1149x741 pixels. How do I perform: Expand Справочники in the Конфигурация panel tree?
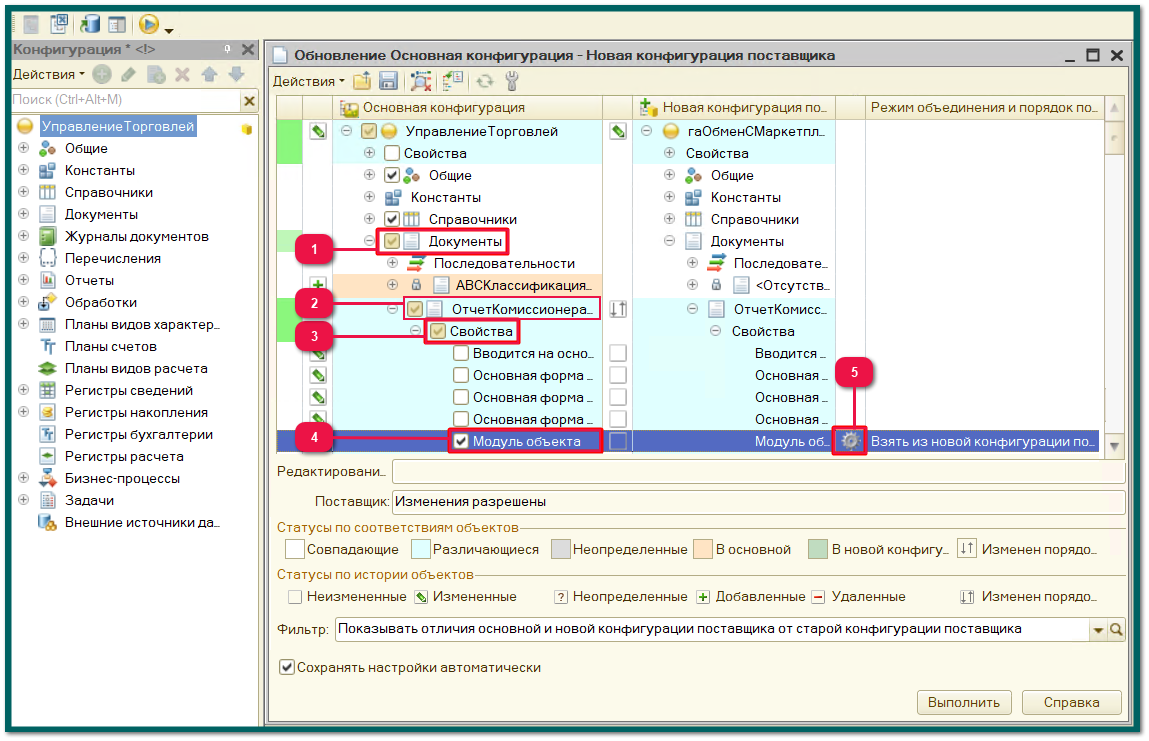23,192
